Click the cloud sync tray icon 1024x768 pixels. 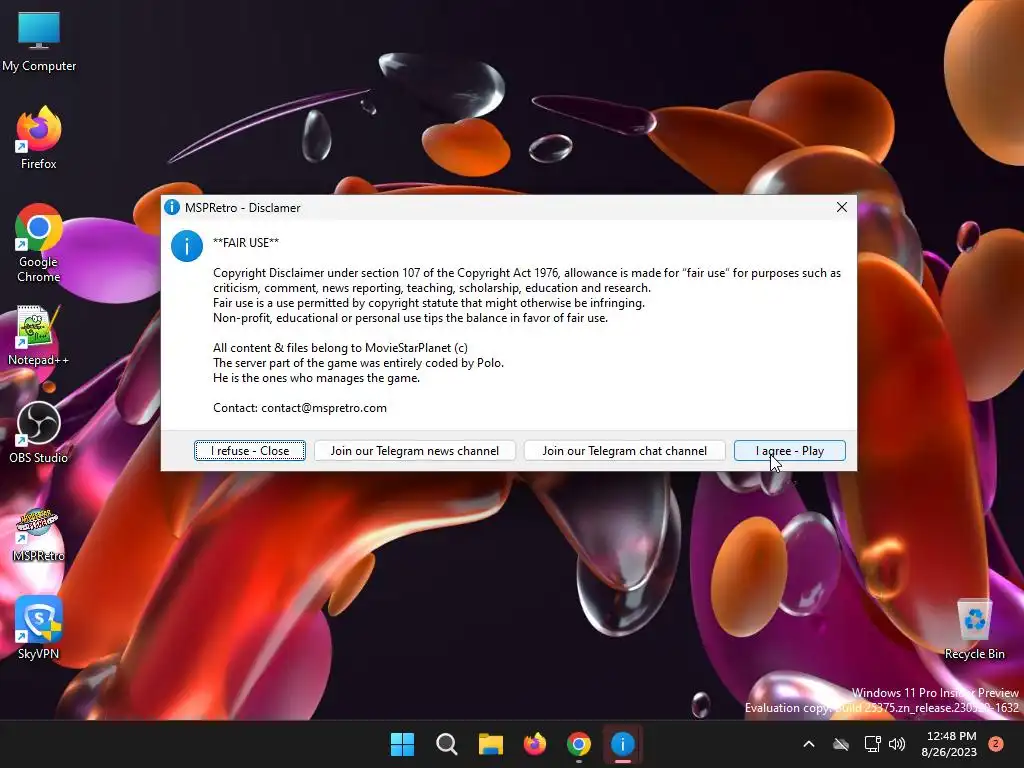pos(841,744)
